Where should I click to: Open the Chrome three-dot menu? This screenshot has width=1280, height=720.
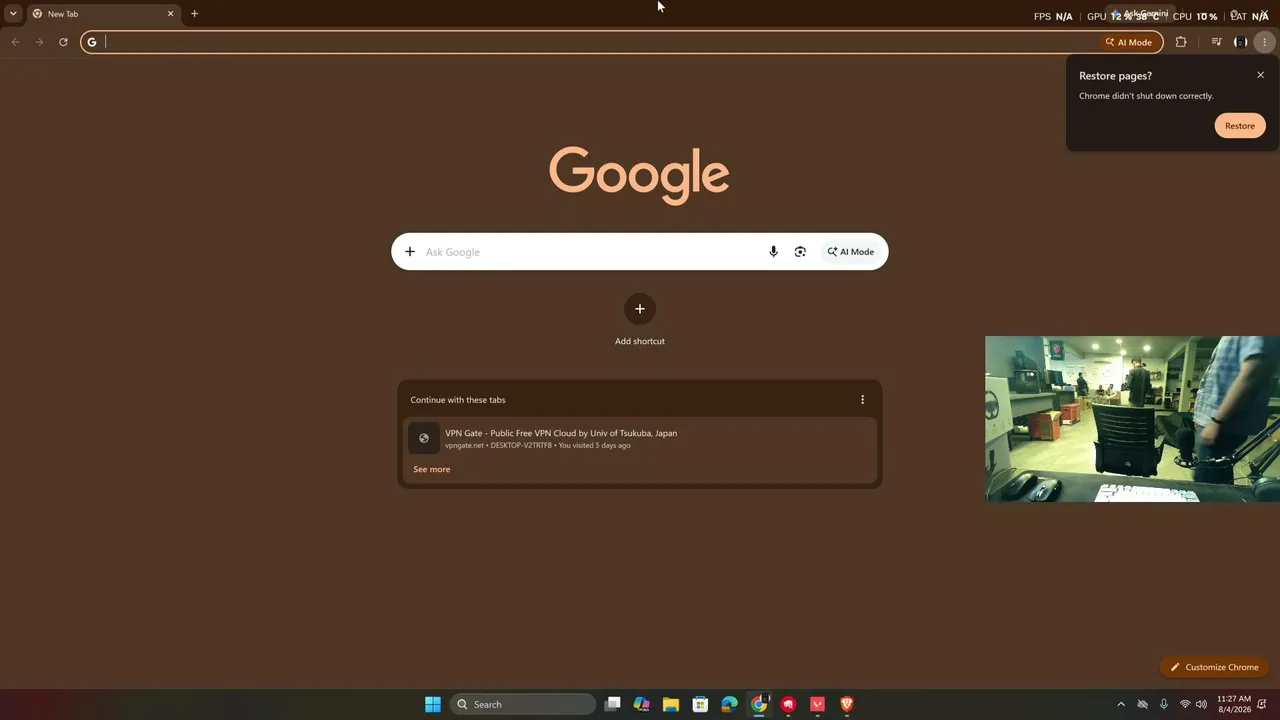(x=1265, y=42)
